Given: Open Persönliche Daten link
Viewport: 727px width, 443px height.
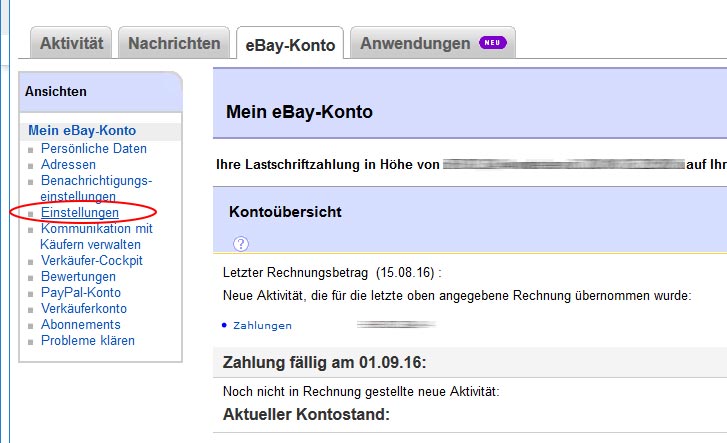Looking at the screenshot, I should 94,148.
